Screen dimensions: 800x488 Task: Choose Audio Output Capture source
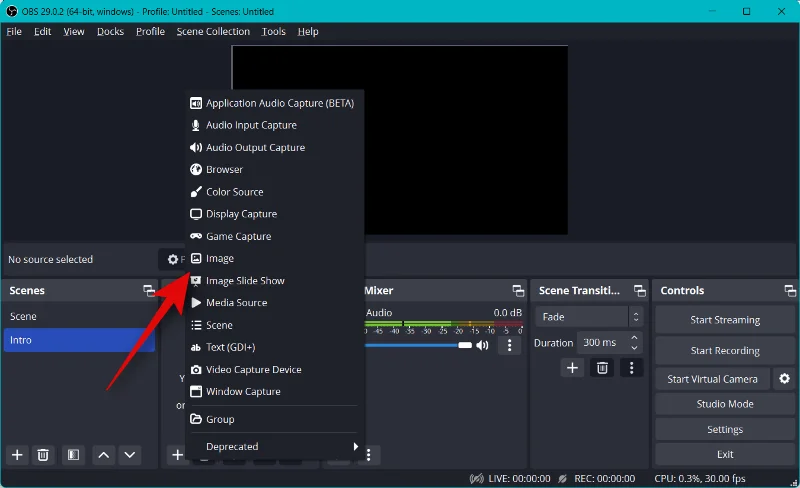tap(274, 148)
